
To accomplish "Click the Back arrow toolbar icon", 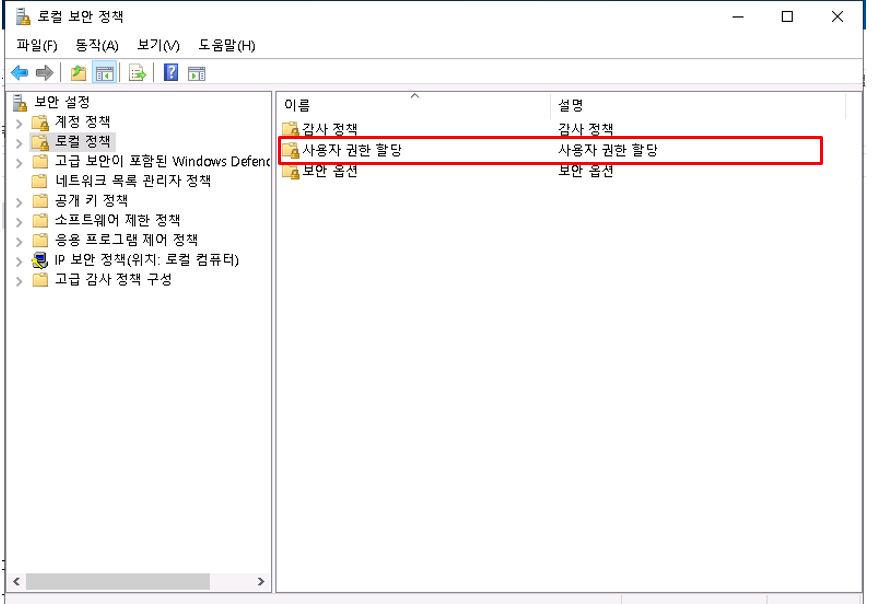I will coord(19,73).
